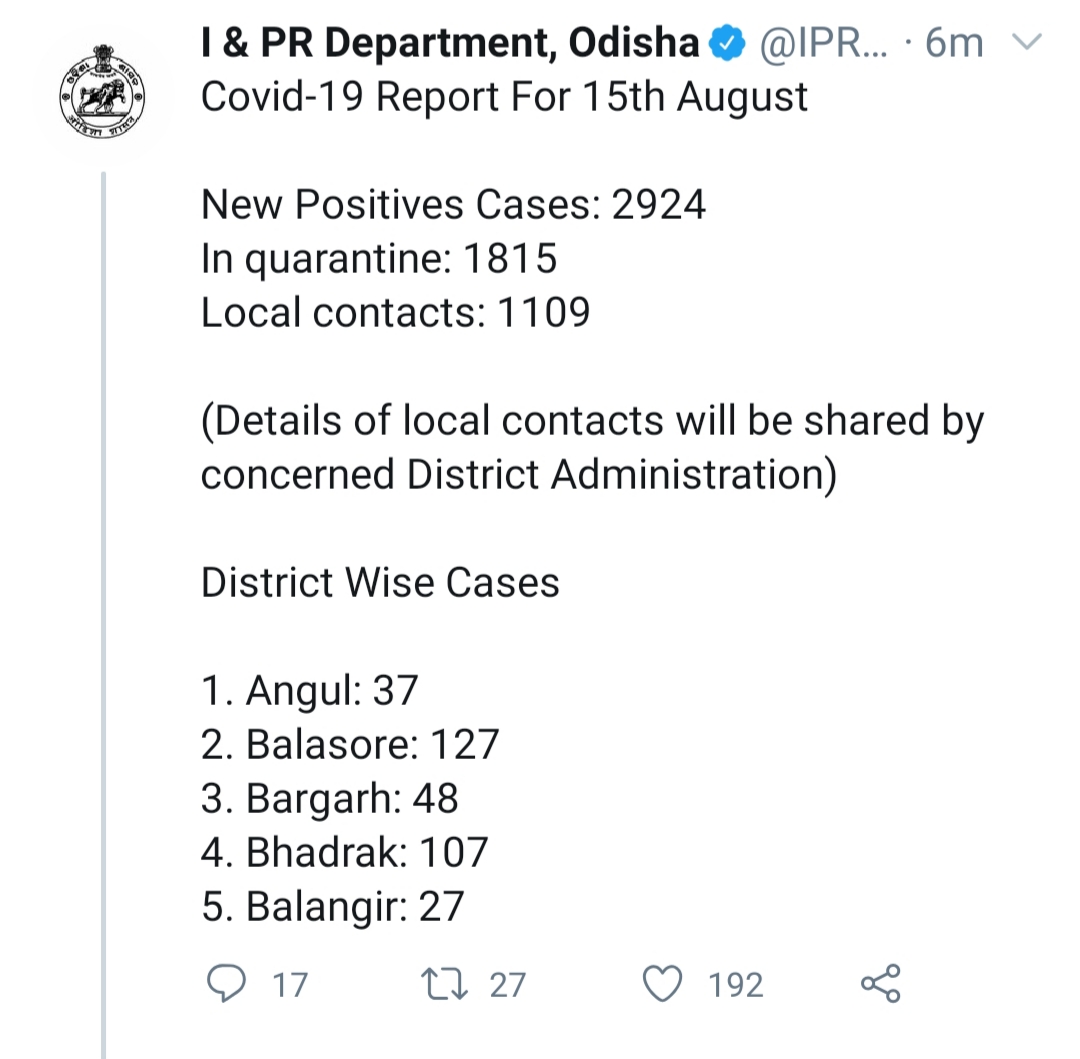Click the 'Balasore: 127' list entry

pos(350,744)
